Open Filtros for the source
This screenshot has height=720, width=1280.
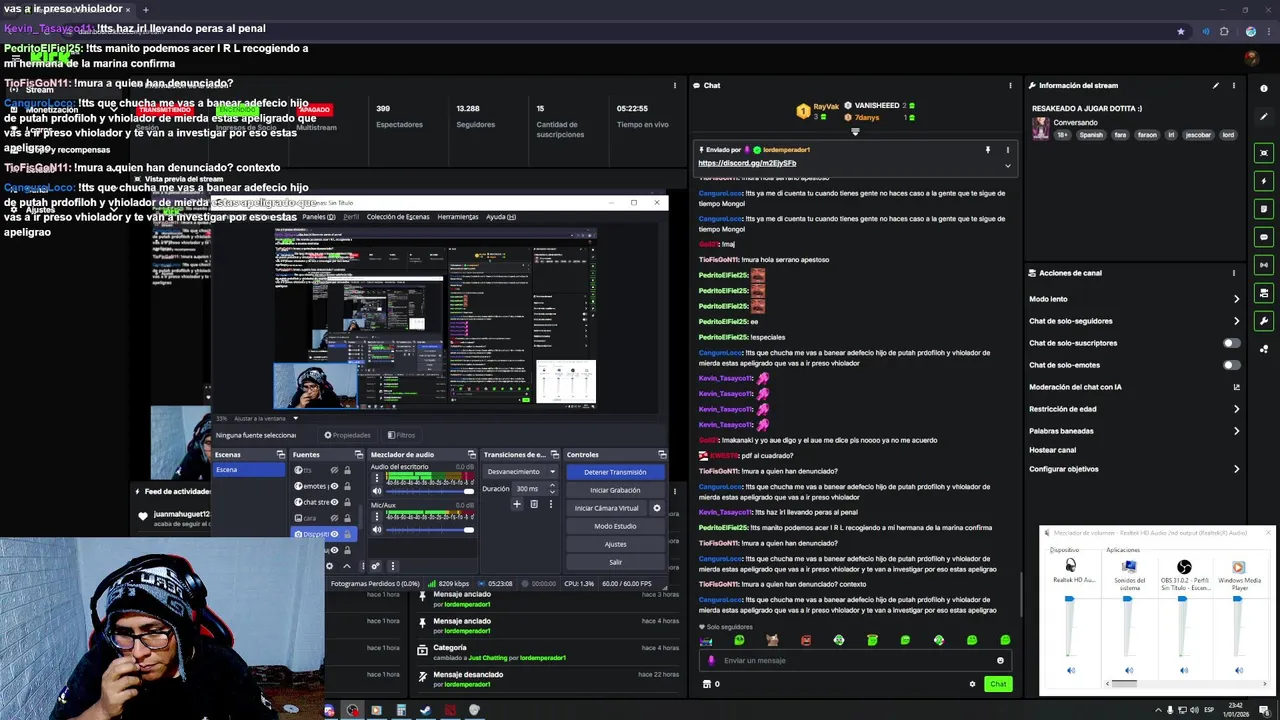click(401, 435)
